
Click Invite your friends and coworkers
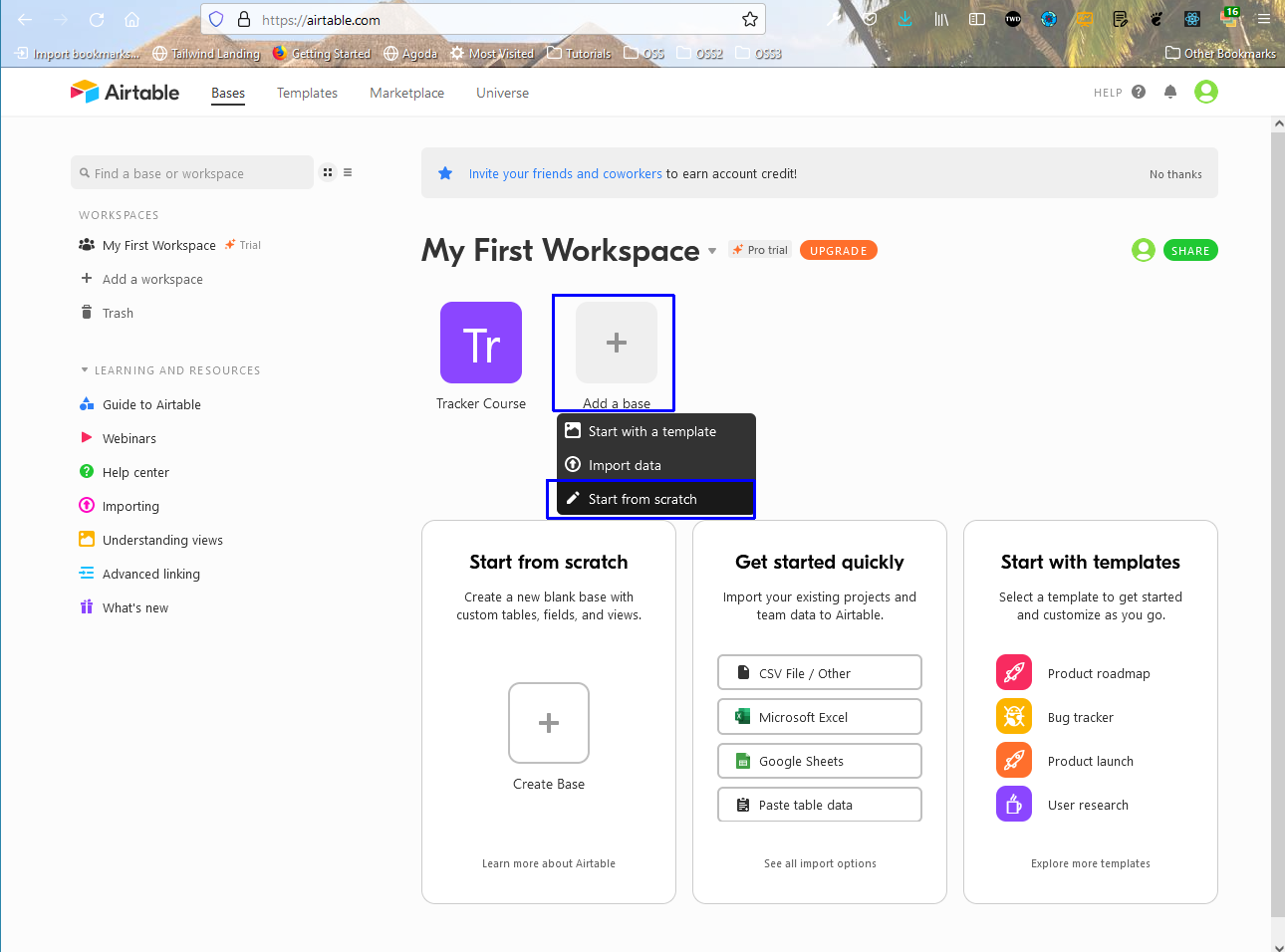565,173
